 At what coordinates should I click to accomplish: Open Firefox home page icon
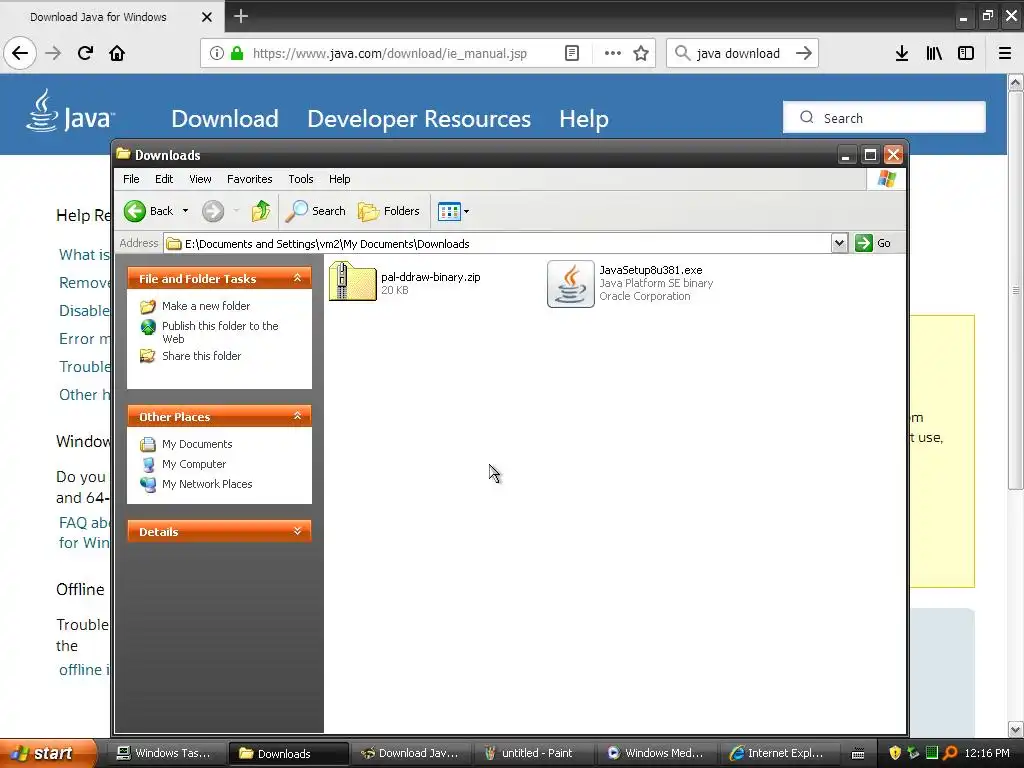click(117, 53)
